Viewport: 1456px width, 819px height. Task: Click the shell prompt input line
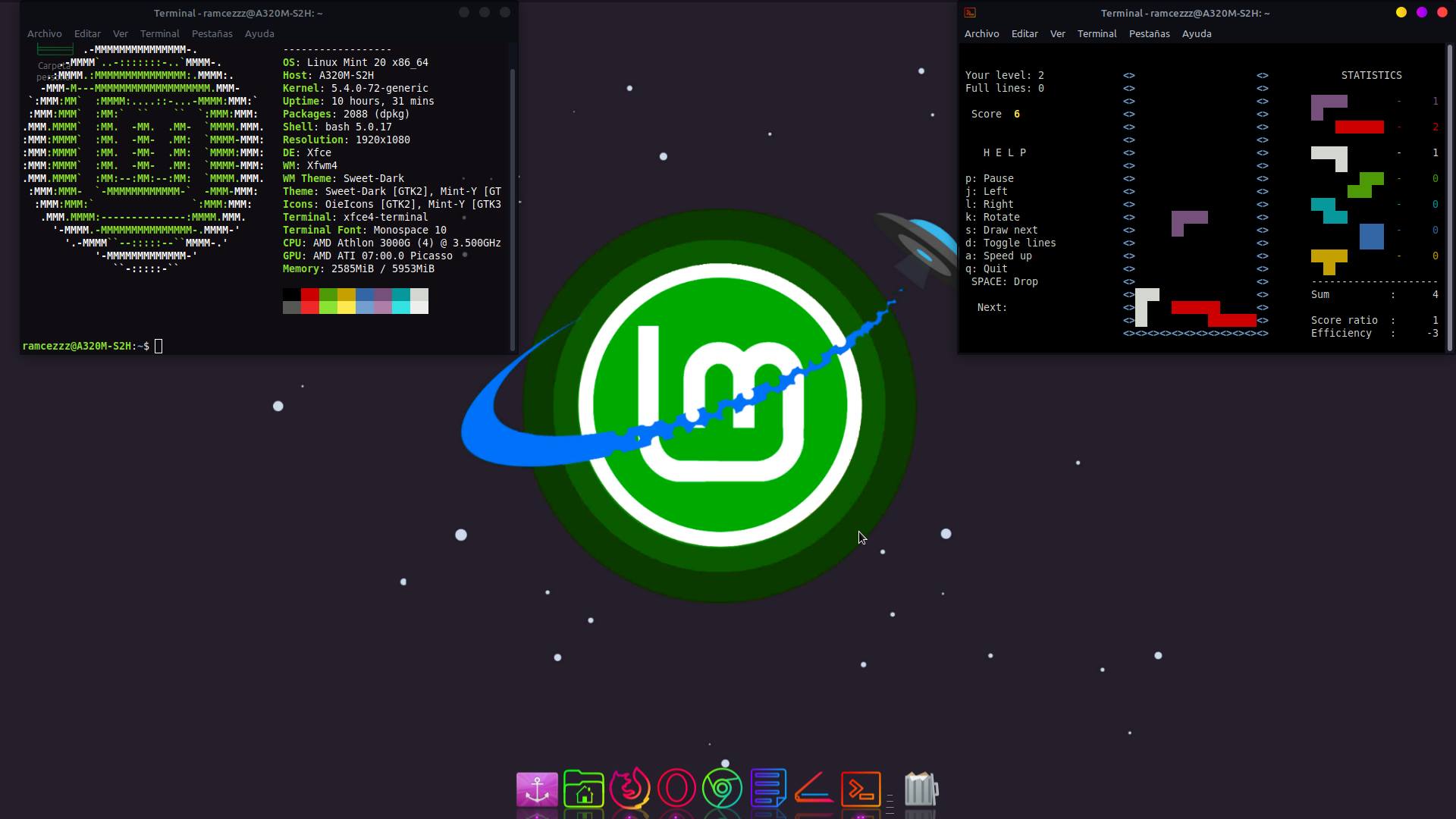(158, 347)
